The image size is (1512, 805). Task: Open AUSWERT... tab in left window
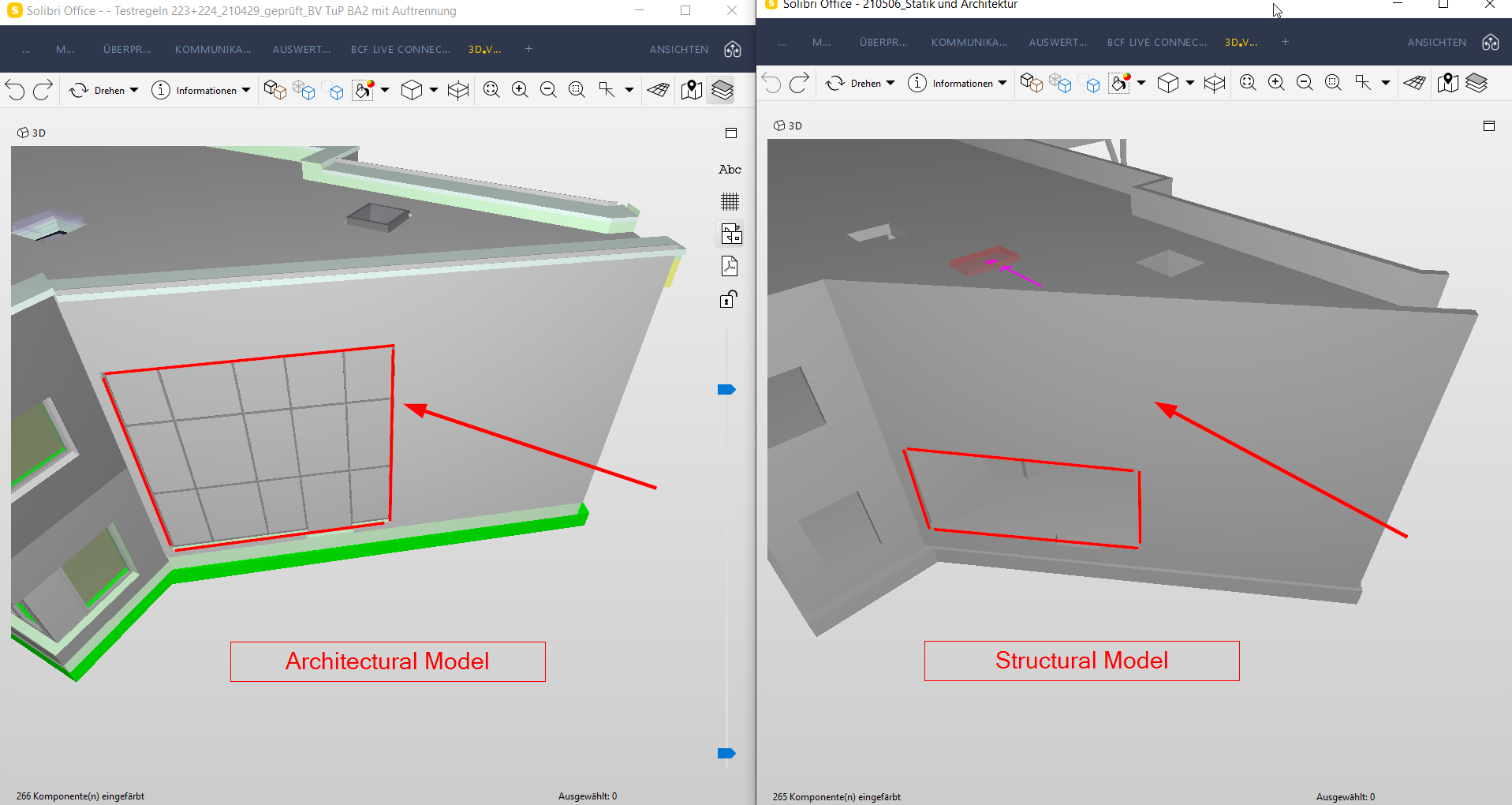tap(302, 49)
